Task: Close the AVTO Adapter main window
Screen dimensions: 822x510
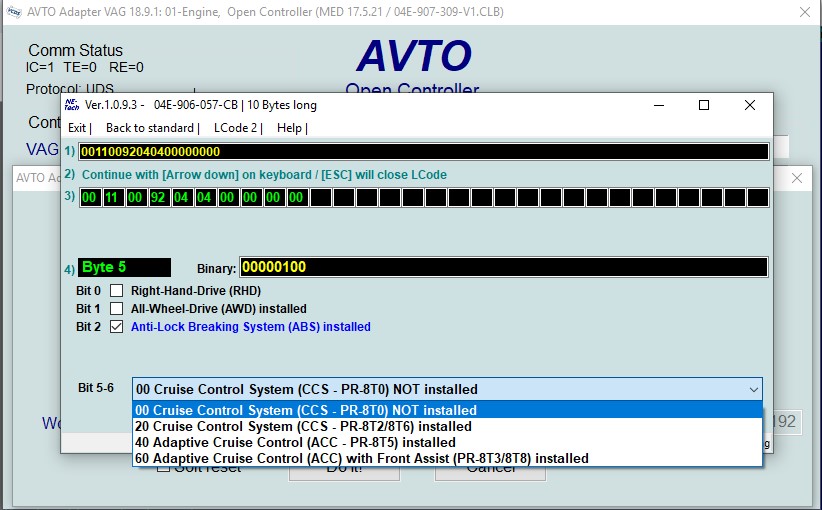Action: 805,12
